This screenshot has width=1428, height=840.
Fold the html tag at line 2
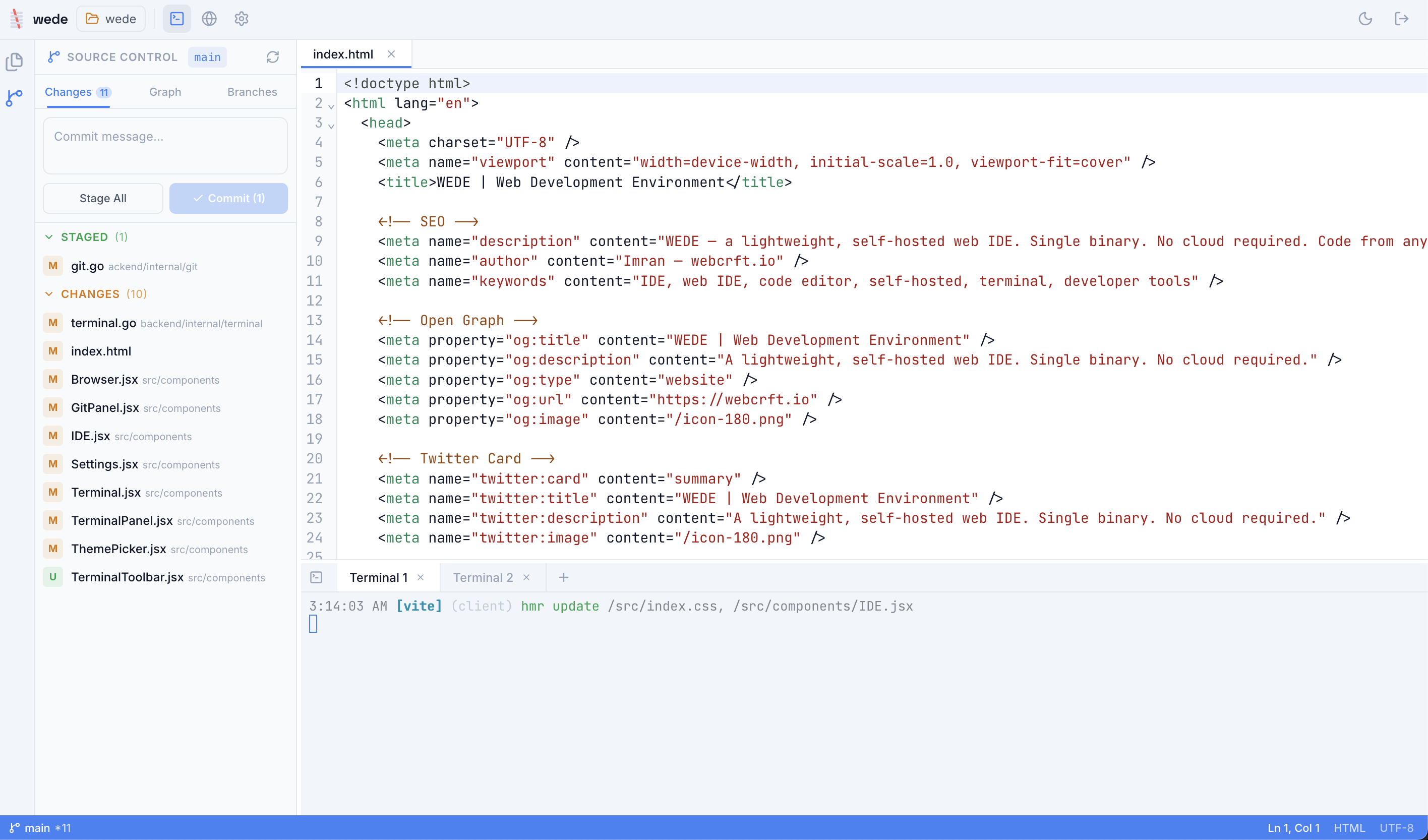(331, 106)
